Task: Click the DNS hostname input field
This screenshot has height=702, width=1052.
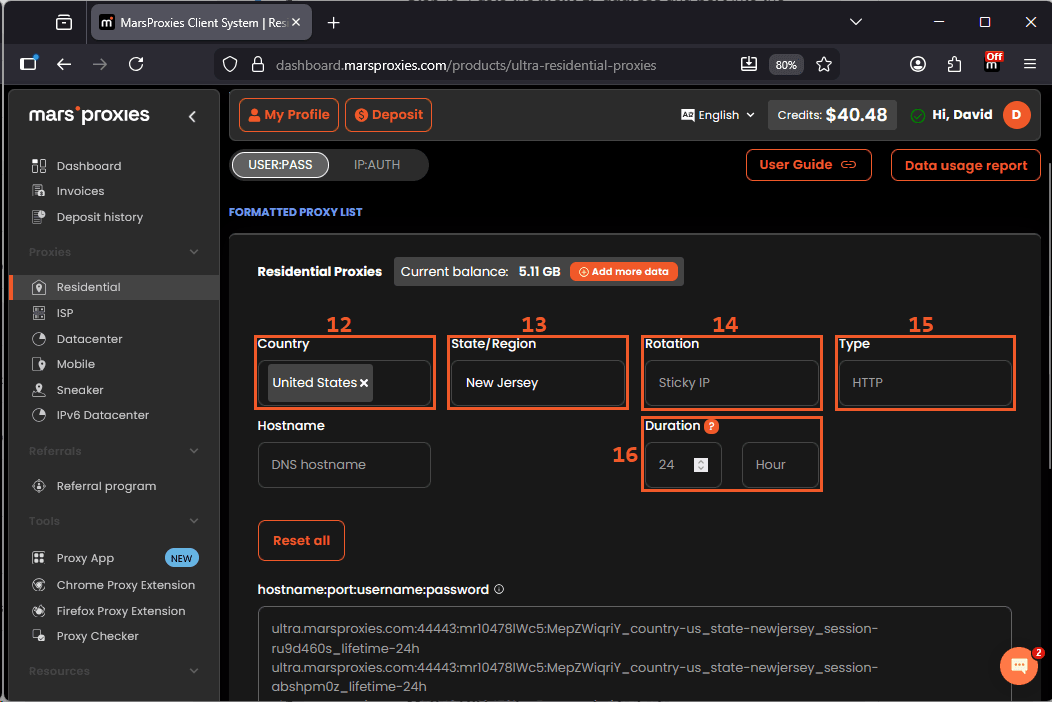Action: point(344,465)
